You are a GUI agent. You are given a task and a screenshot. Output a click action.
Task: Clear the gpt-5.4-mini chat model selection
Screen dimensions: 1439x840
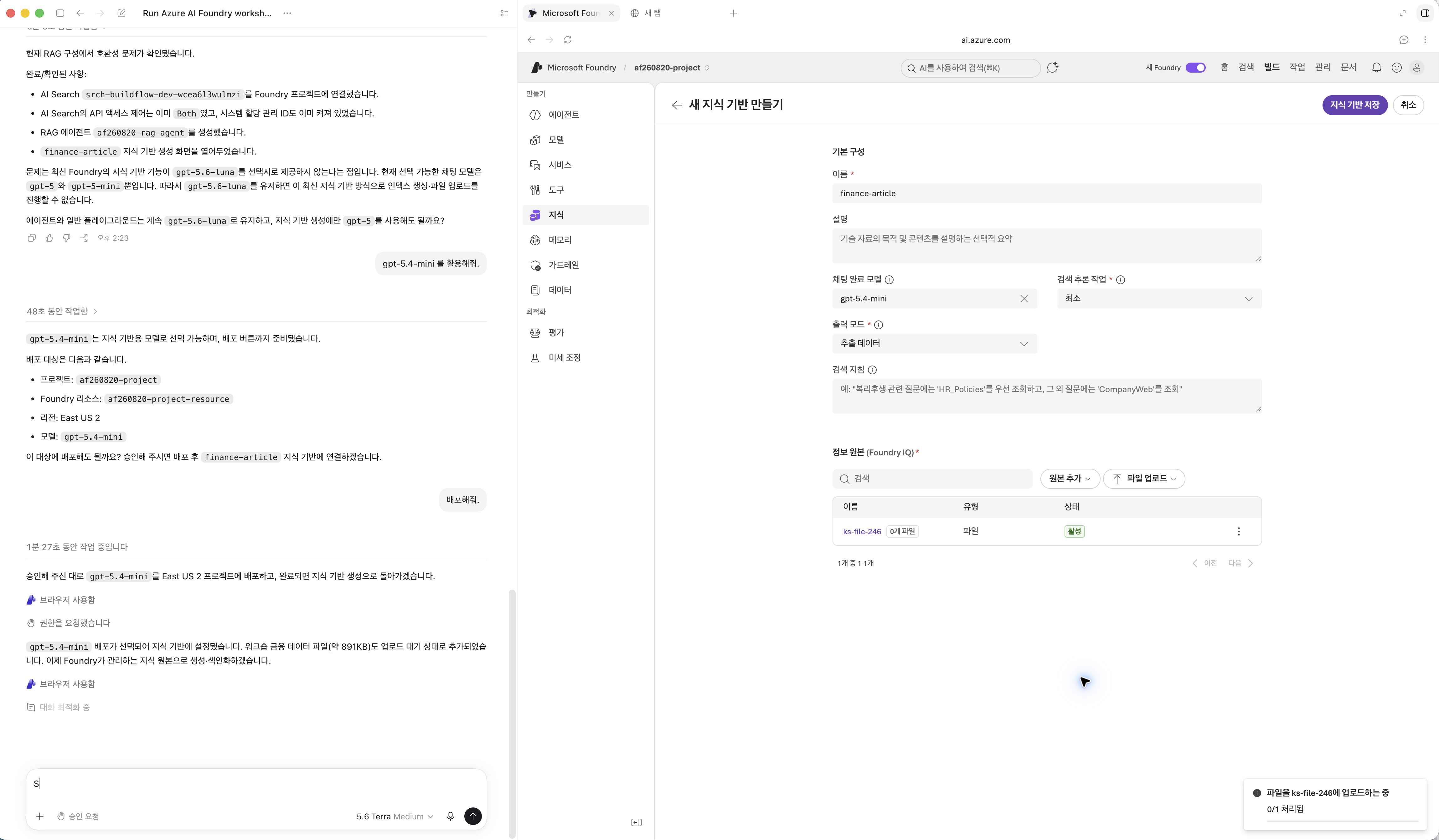(1024, 299)
